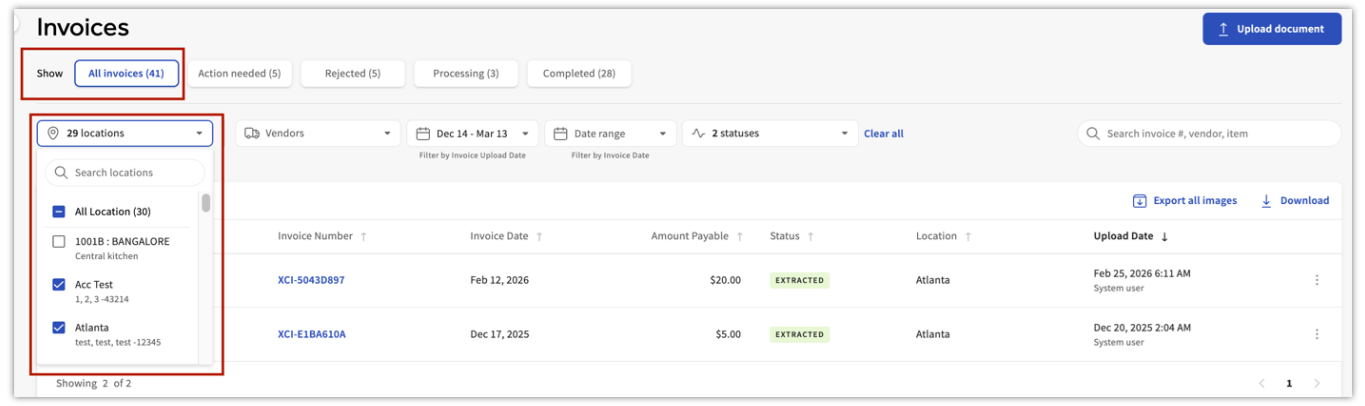Viewport: 1365px width, 406px height.
Task: Click the next page chevron
Action: click(1317, 383)
